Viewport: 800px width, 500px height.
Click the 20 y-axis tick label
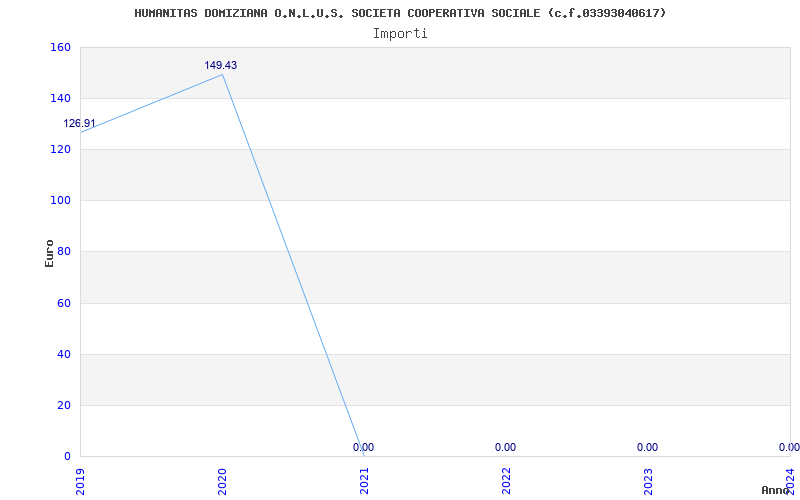(x=63, y=405)
